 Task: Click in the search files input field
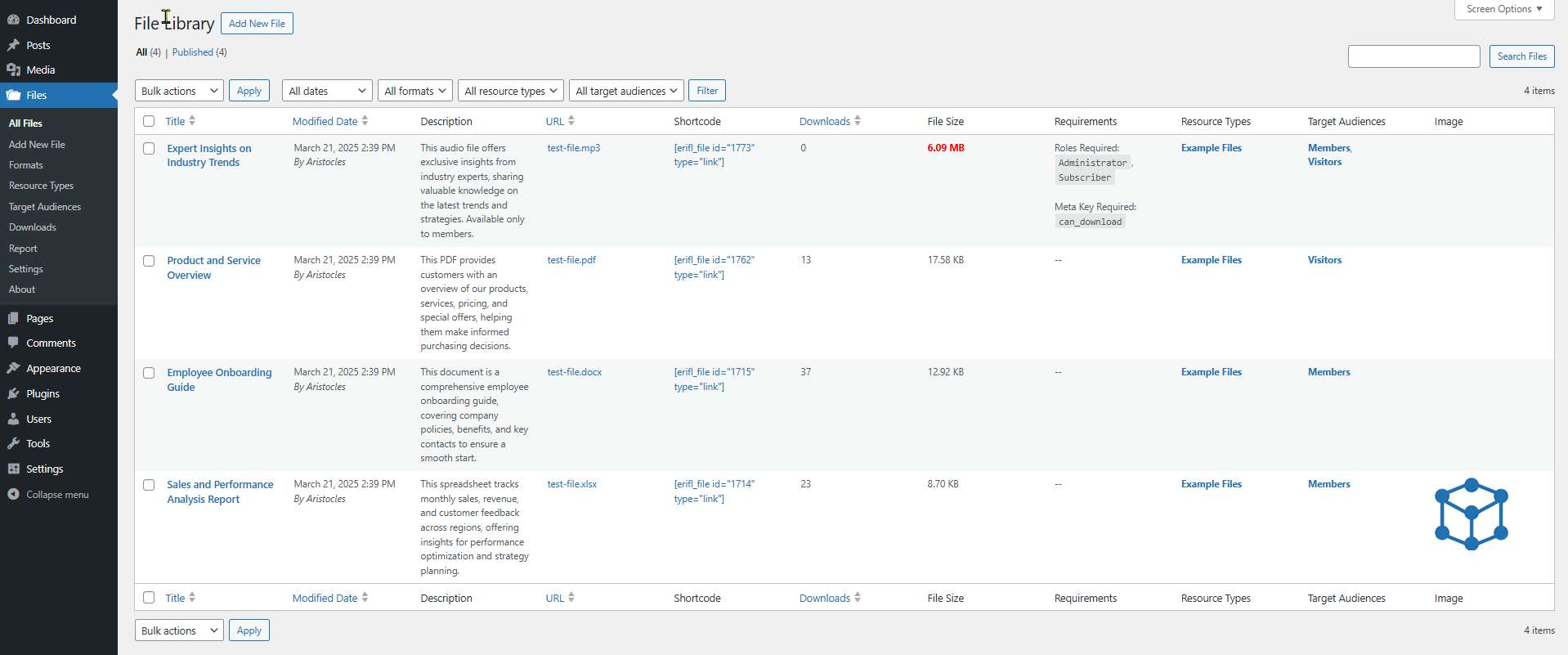pos(1413,56)
